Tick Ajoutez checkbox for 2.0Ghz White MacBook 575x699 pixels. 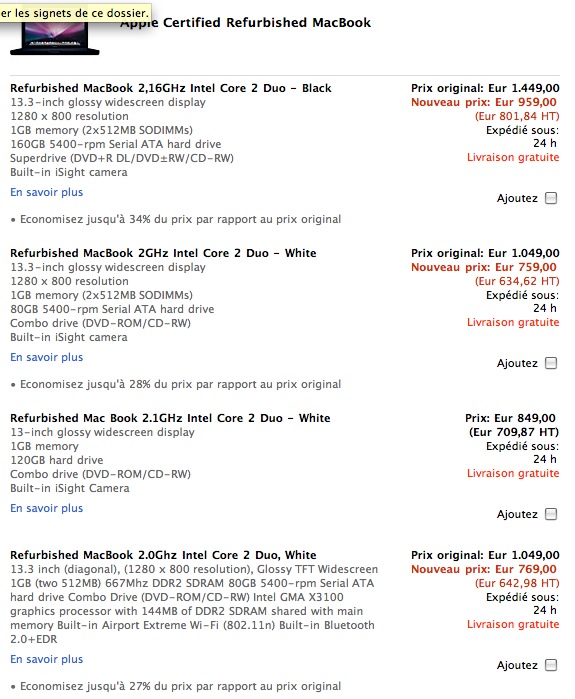(x=551, y=665)
